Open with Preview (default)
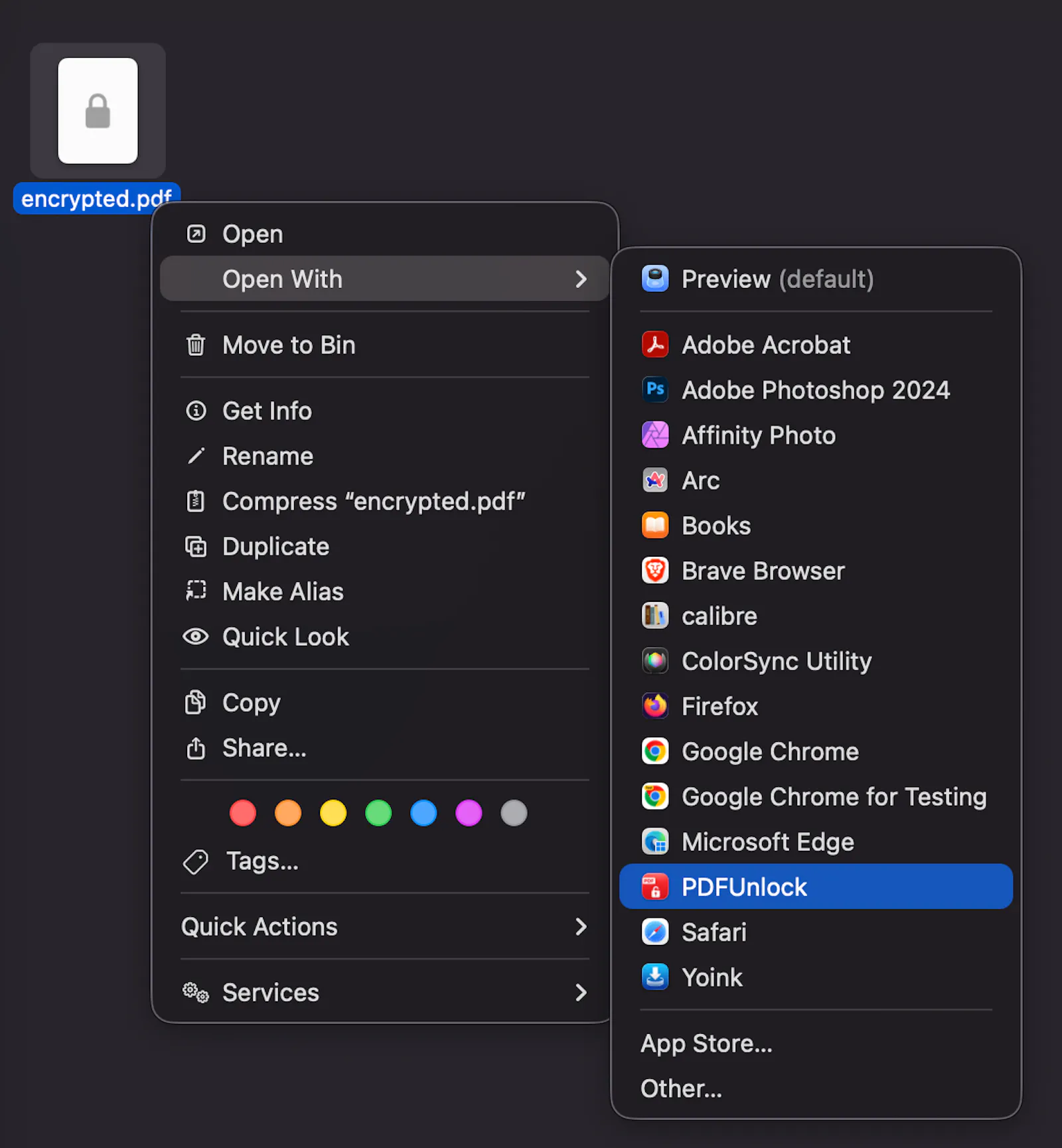Image resolution: width=1062 pixels, height=1148 pixels. [x=816, y=279]
